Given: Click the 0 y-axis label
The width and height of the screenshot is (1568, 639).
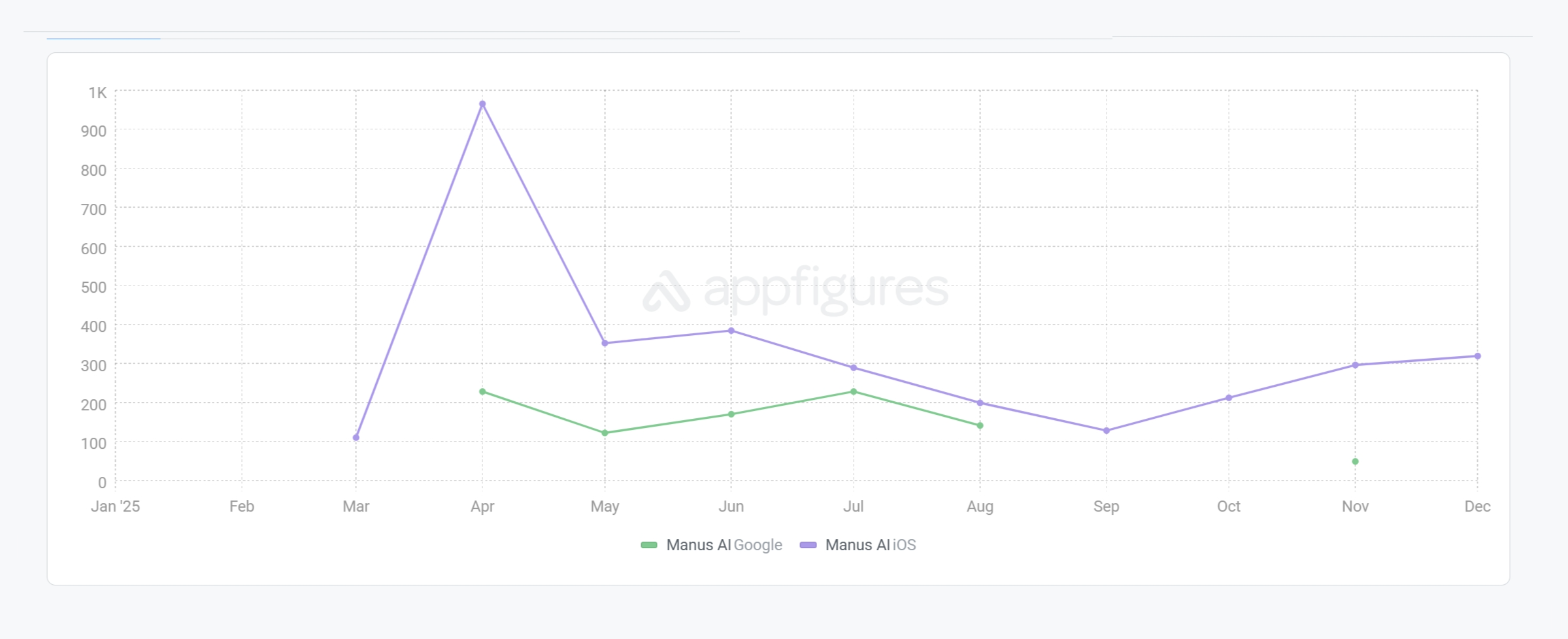Looking at the screenshot, I should point(102,483).
